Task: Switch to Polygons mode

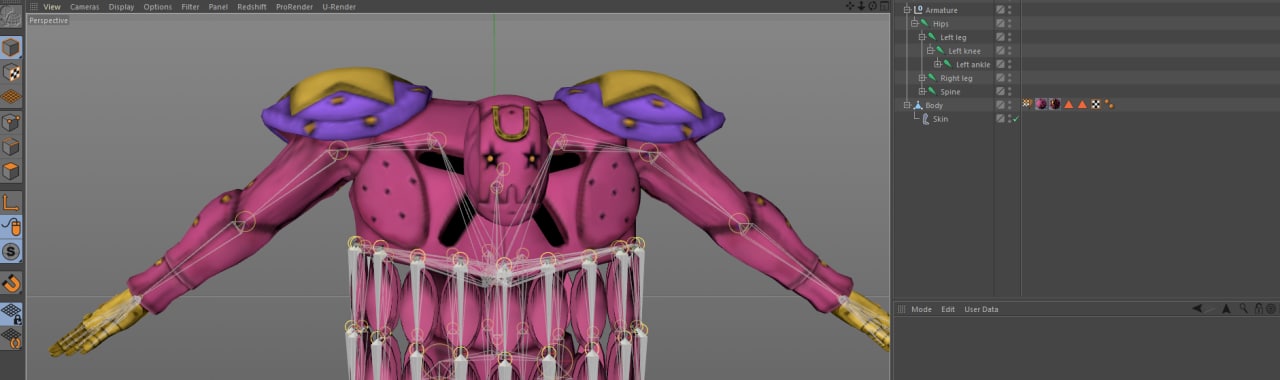Action: (x=11, y=171)
